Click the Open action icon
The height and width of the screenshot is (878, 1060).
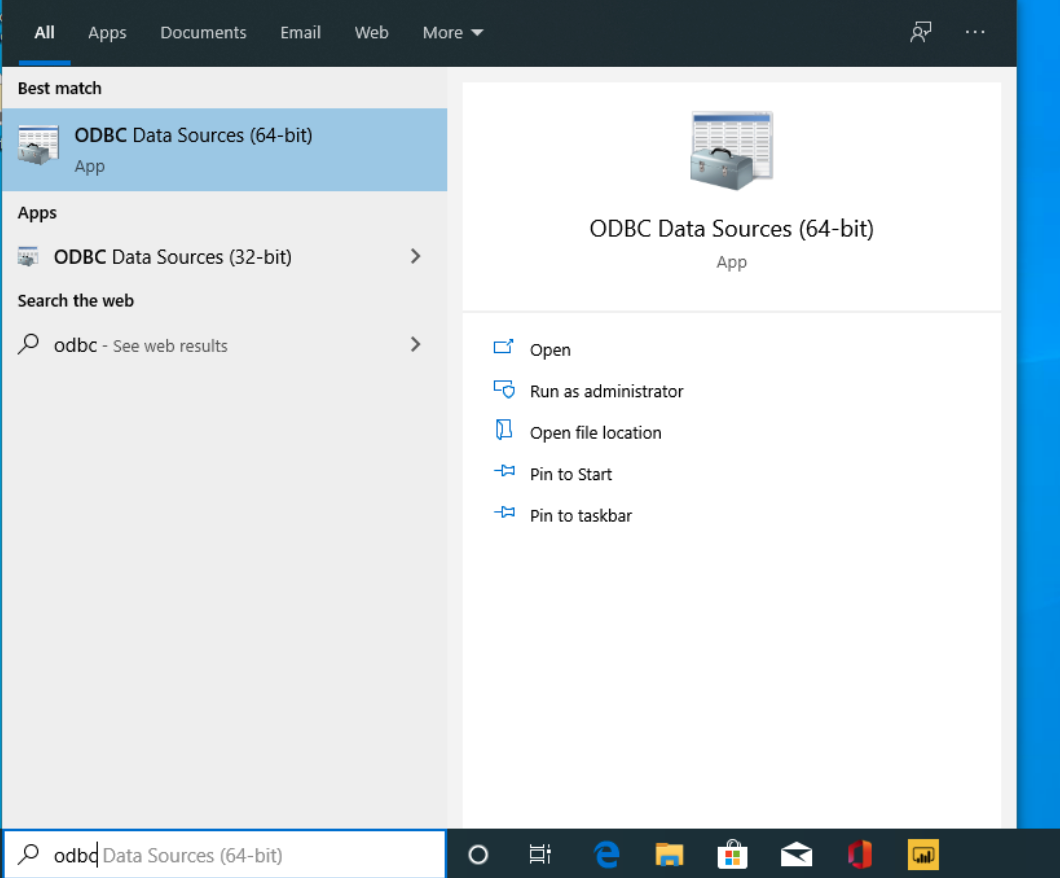pos(504,347)
